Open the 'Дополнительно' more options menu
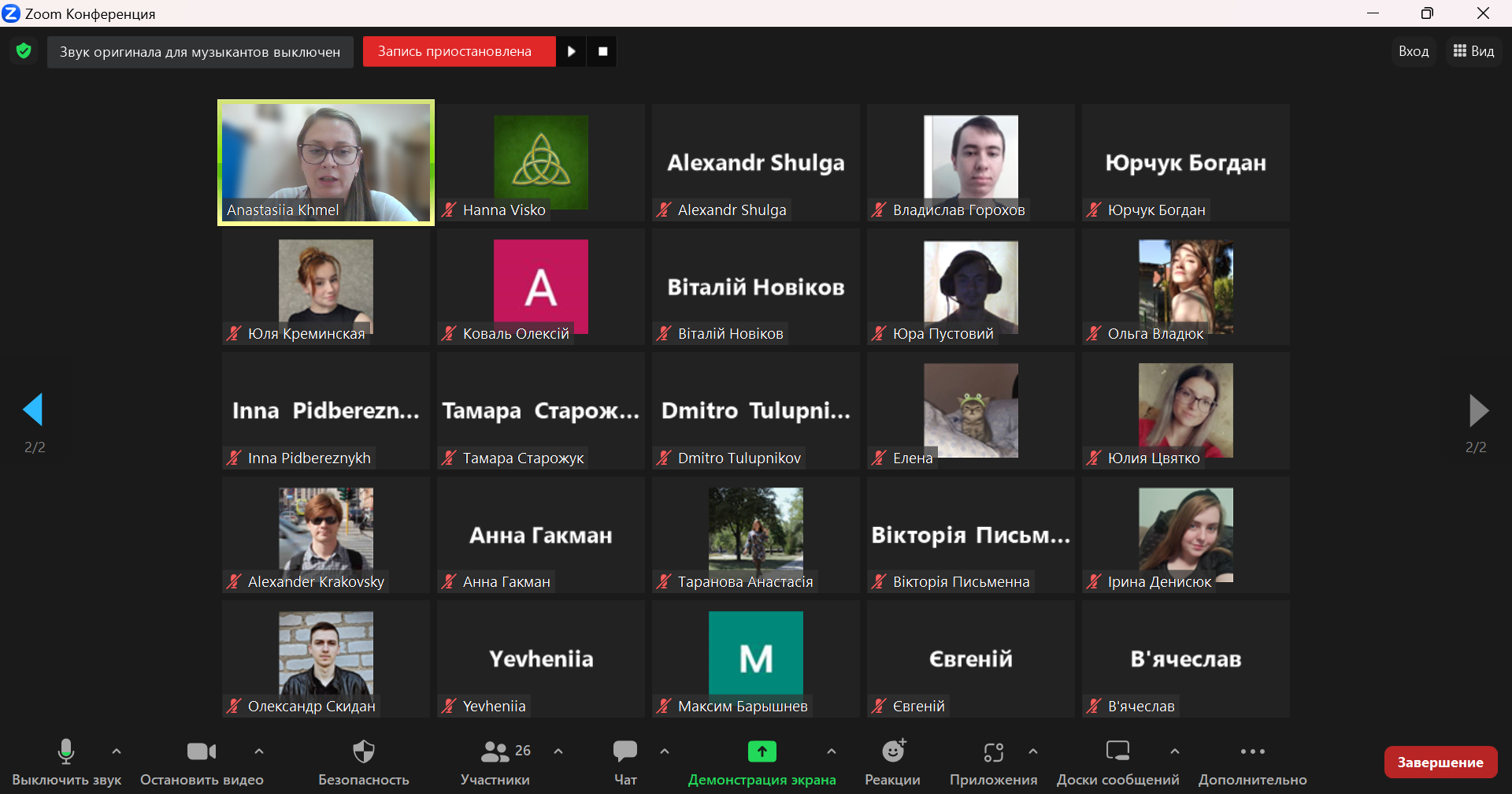The image size is (1512, 794). [1252, 762]
